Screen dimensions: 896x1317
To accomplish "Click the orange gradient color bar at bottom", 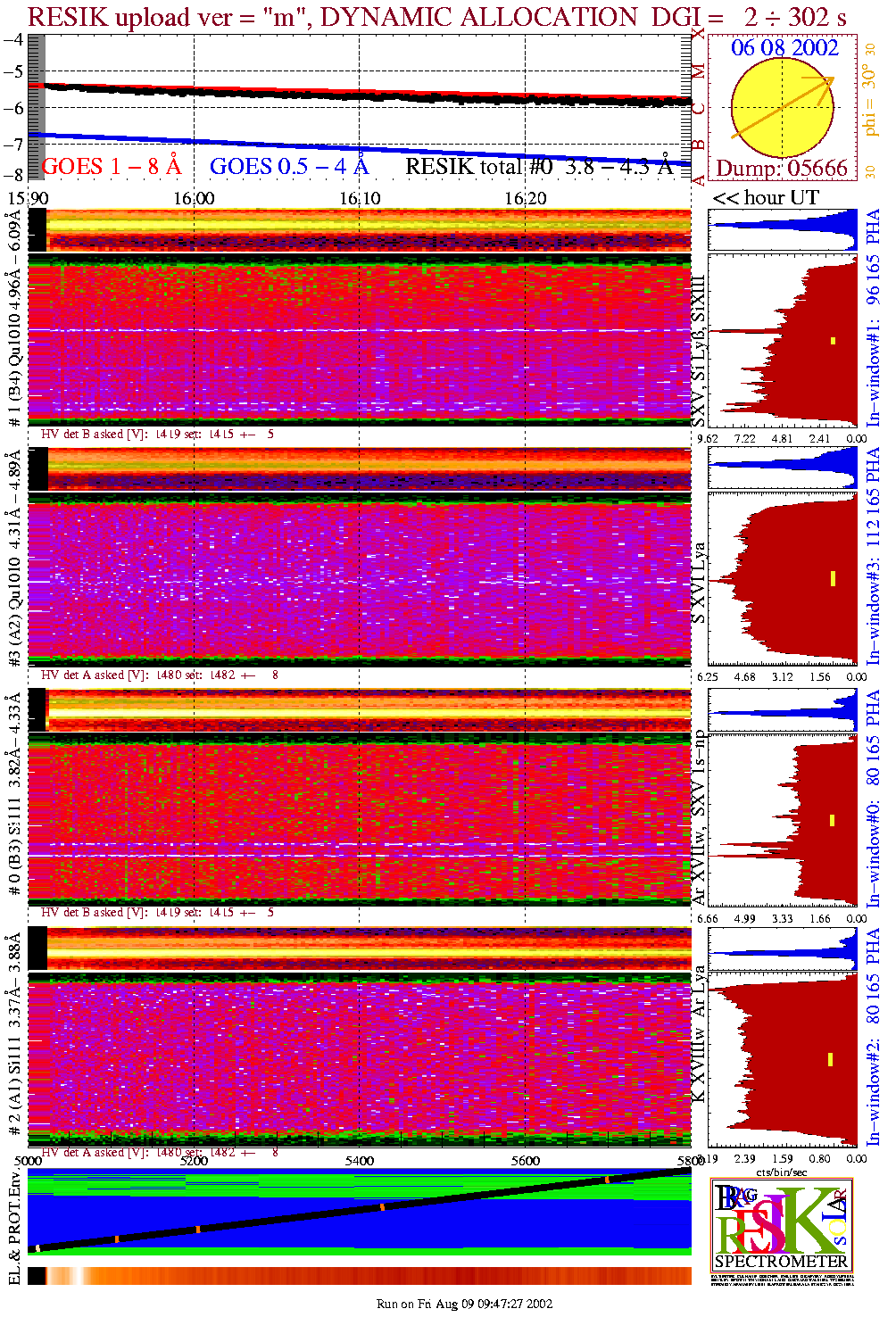I will click(360, 1276).
